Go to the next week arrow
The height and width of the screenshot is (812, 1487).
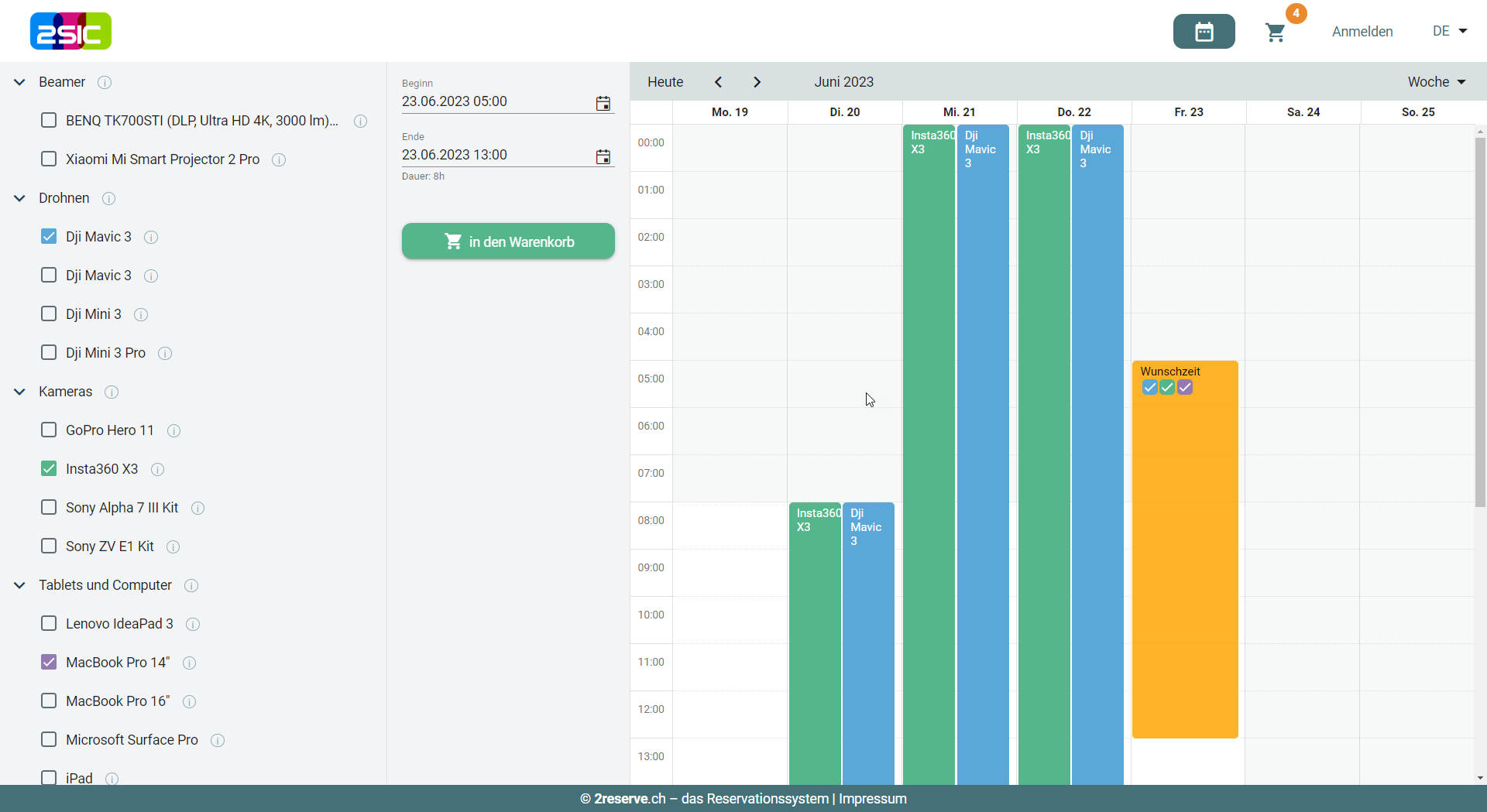[x=757, y=82]
